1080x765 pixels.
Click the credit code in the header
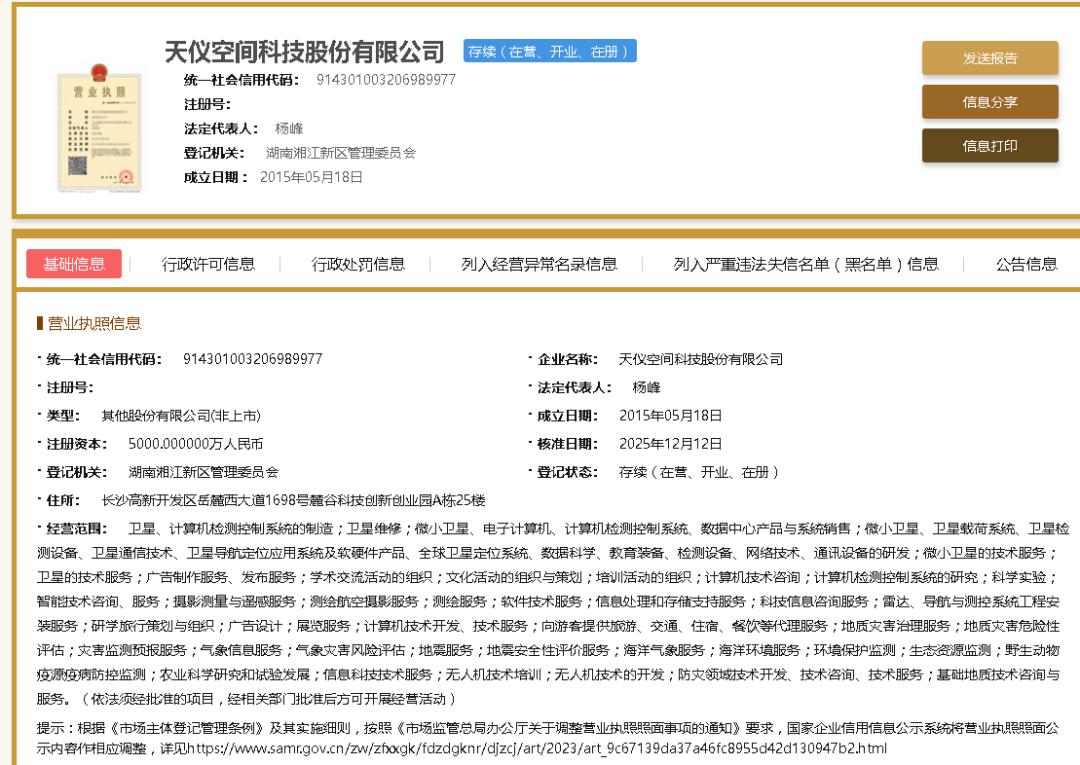coord(386,80)
